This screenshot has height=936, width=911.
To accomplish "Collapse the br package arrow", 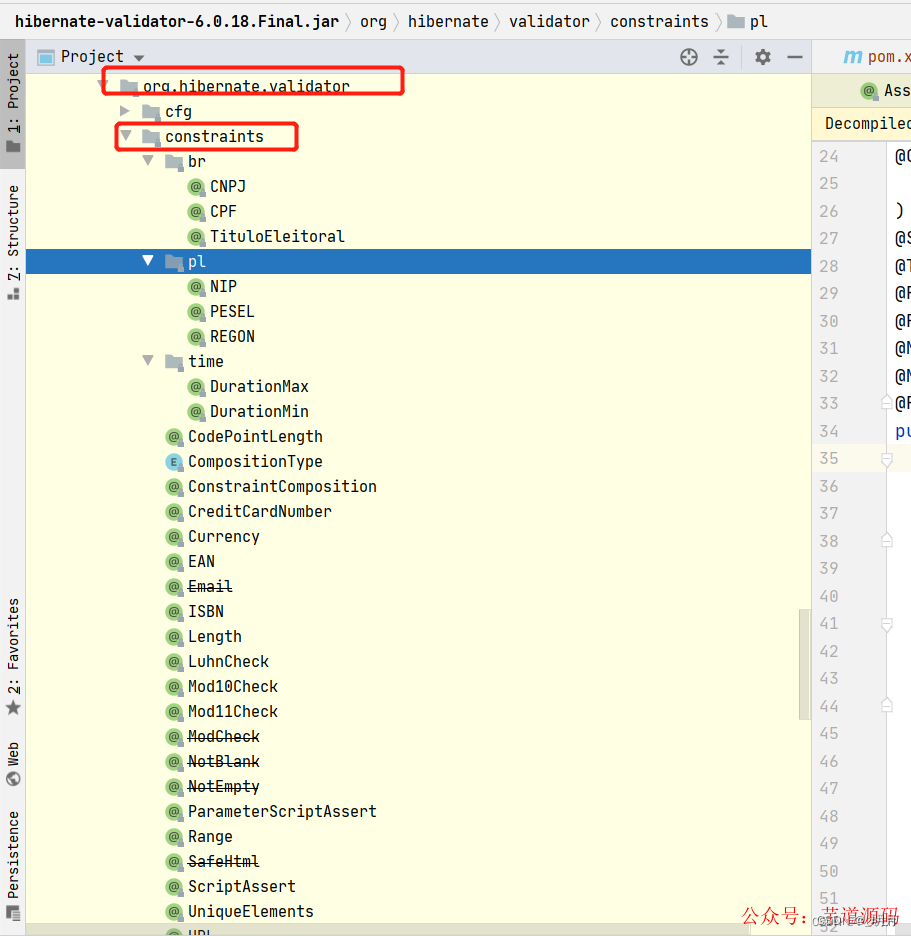I will pos(148,161).
